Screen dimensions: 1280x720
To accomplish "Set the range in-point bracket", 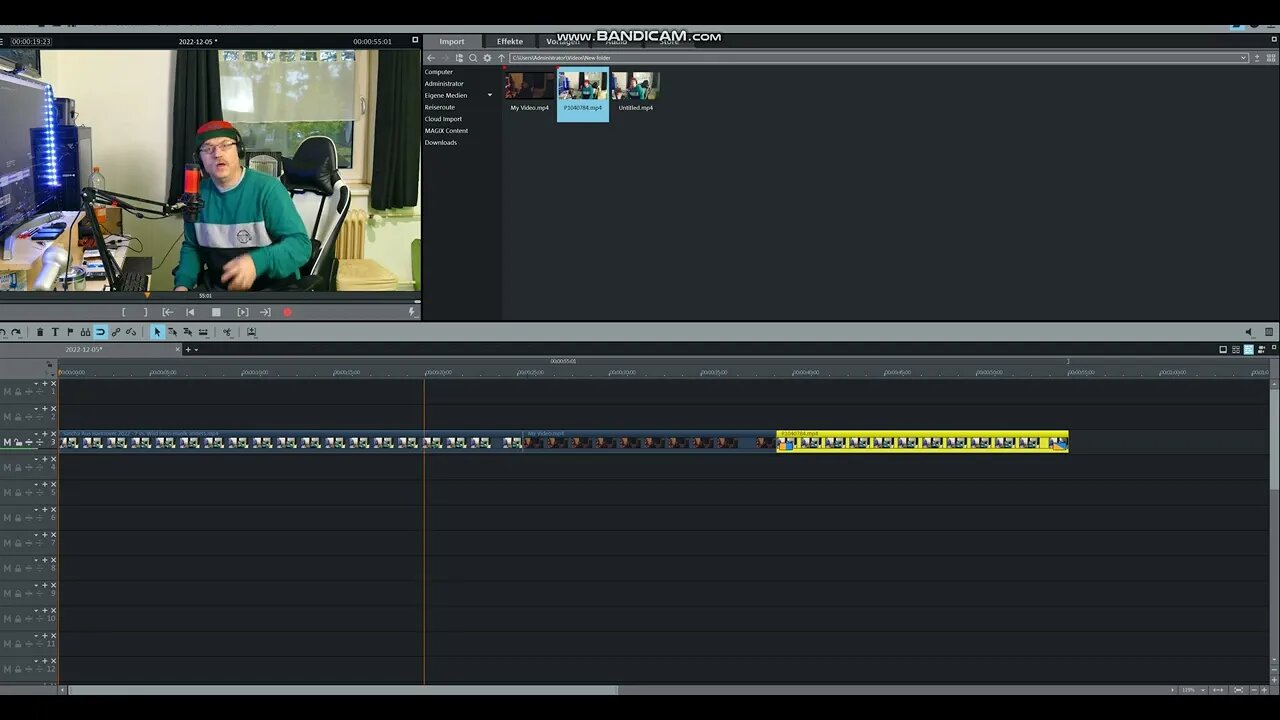I will point(124,312).
